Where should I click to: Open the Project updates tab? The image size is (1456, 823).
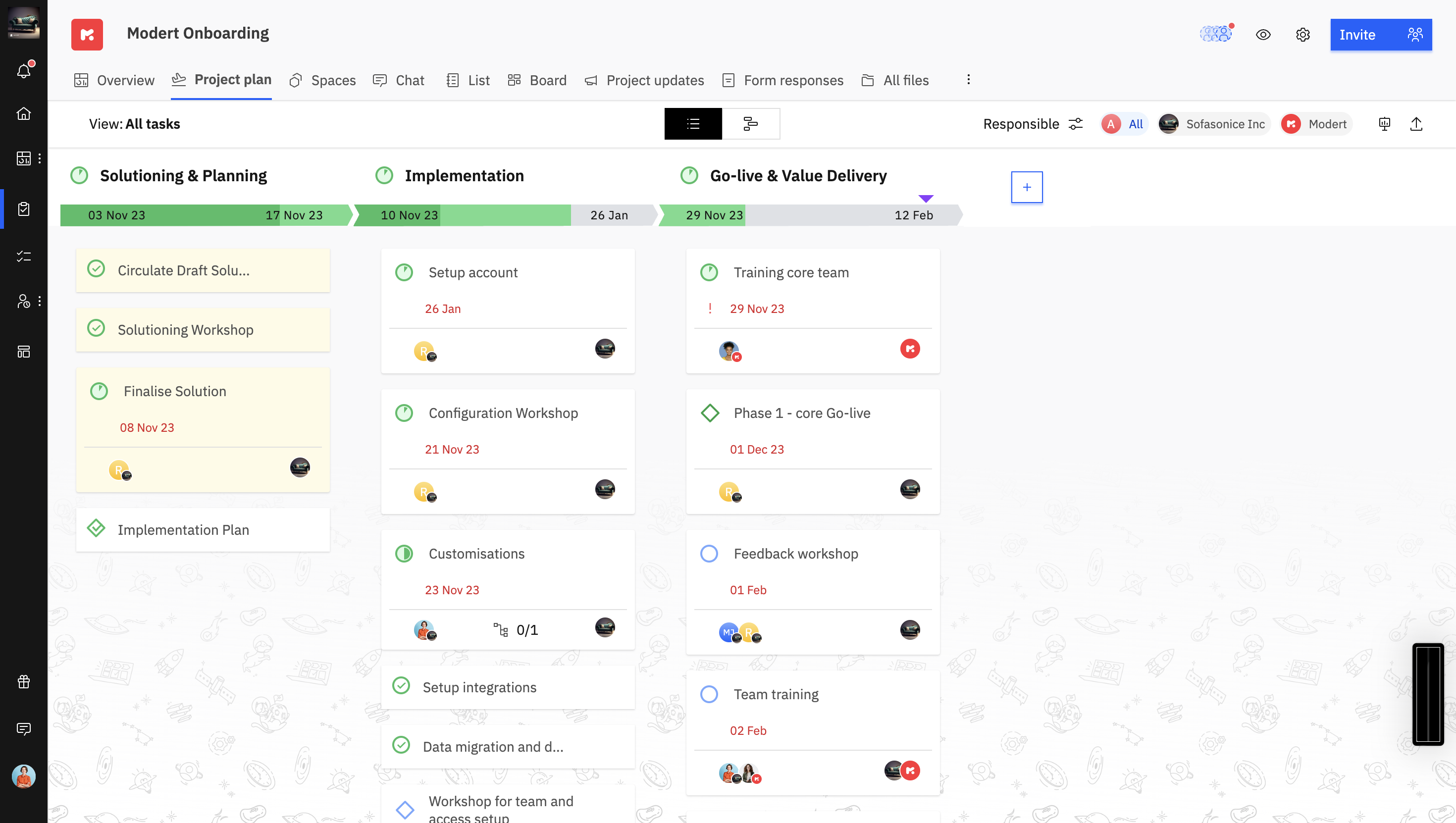coord(644,80)
